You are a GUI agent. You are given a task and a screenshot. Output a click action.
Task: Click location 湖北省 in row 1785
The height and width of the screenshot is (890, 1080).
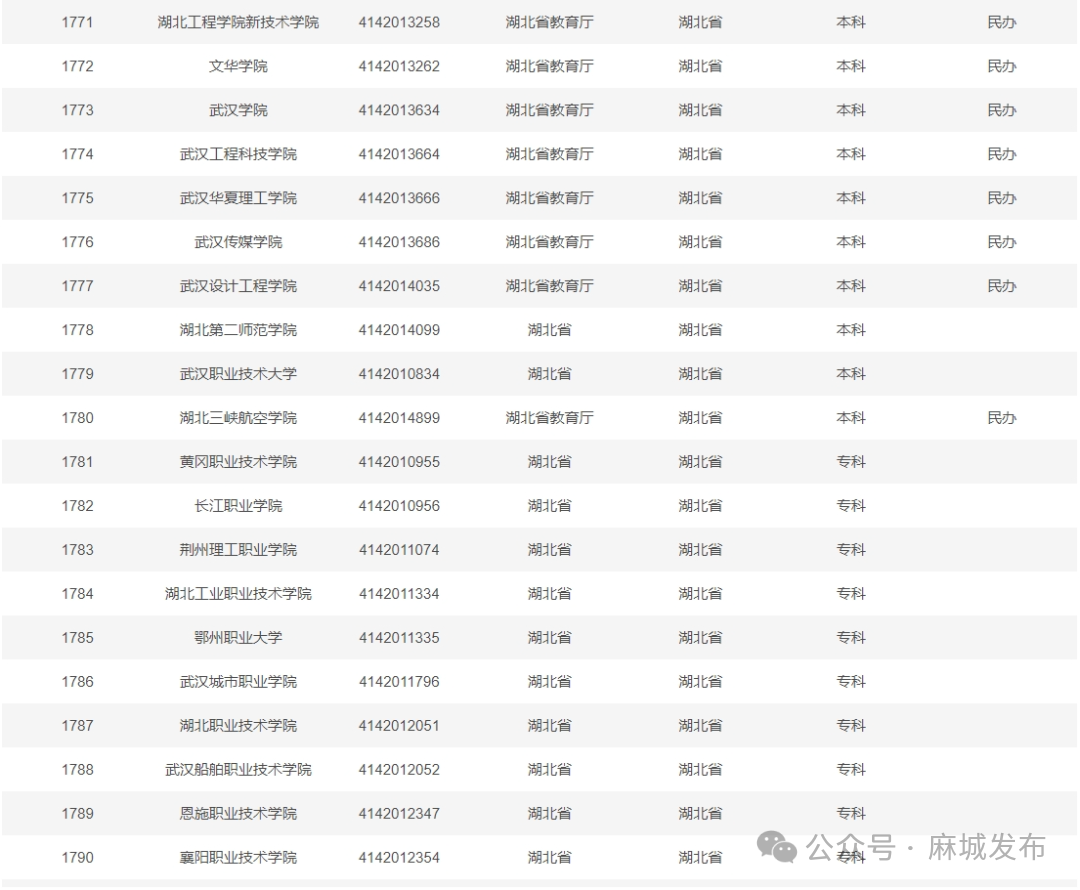pos(700,638)
